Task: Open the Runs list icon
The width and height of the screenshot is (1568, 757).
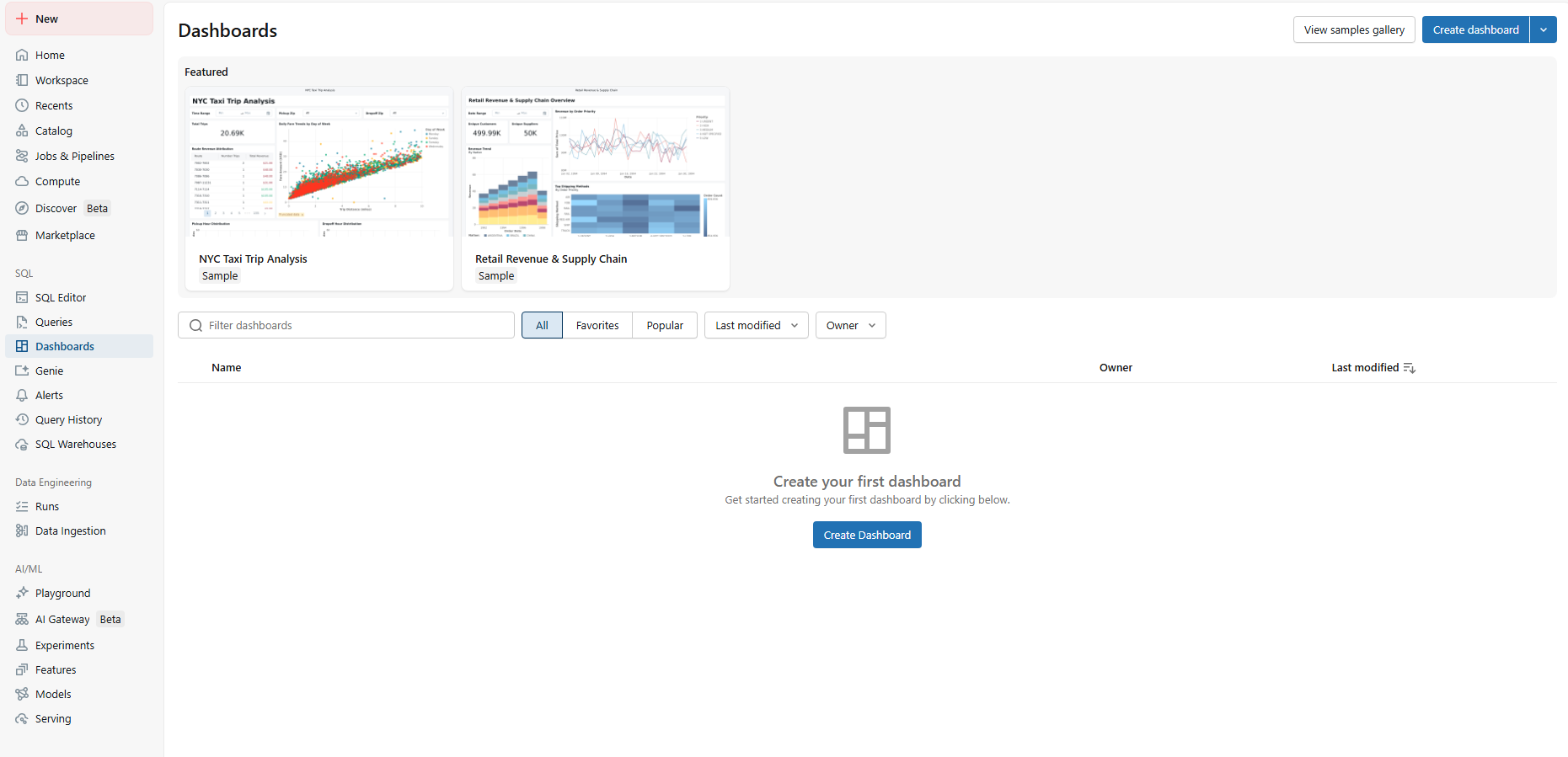Action: [x=22, y=506]
